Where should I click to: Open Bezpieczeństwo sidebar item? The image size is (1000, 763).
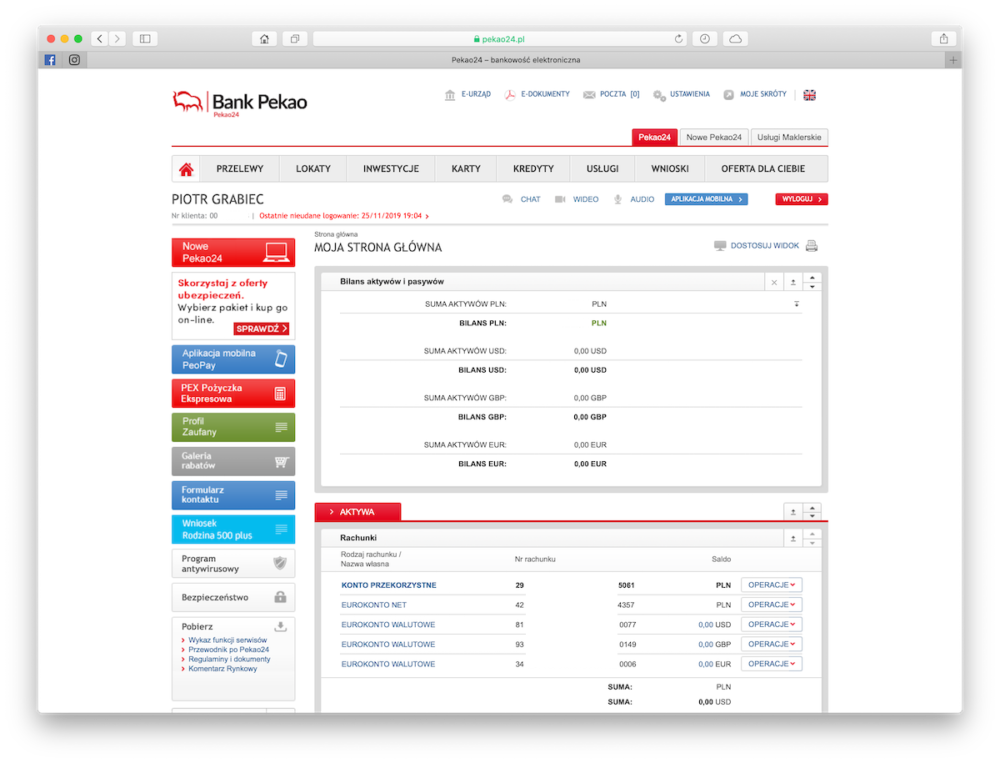(x=233, y=598)
